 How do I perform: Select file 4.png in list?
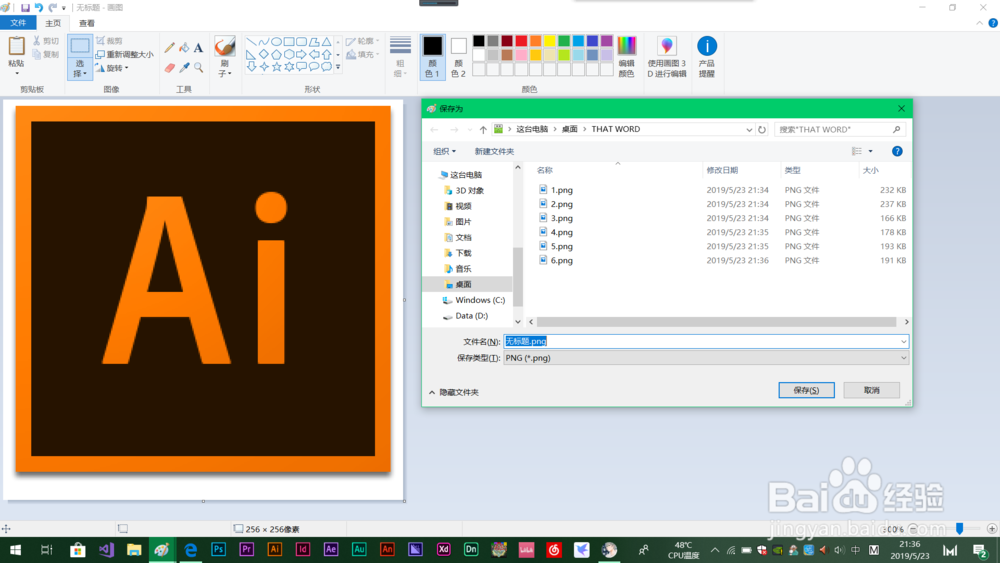(x=561, y=232)
